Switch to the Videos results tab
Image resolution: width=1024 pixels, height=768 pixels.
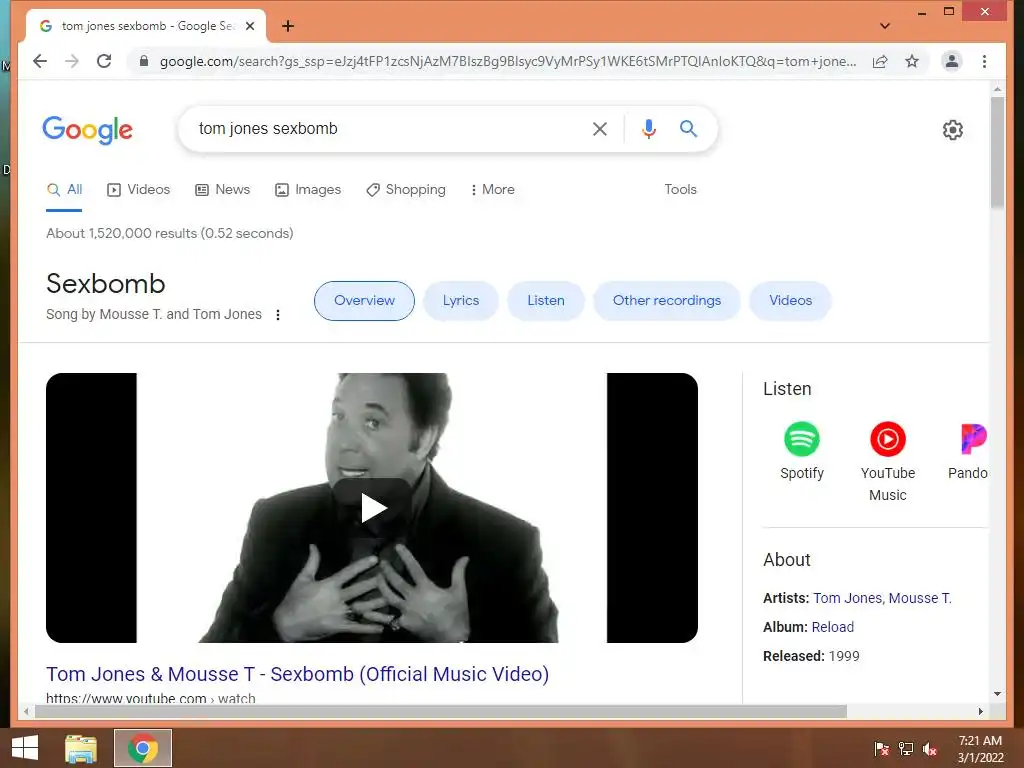138,189
